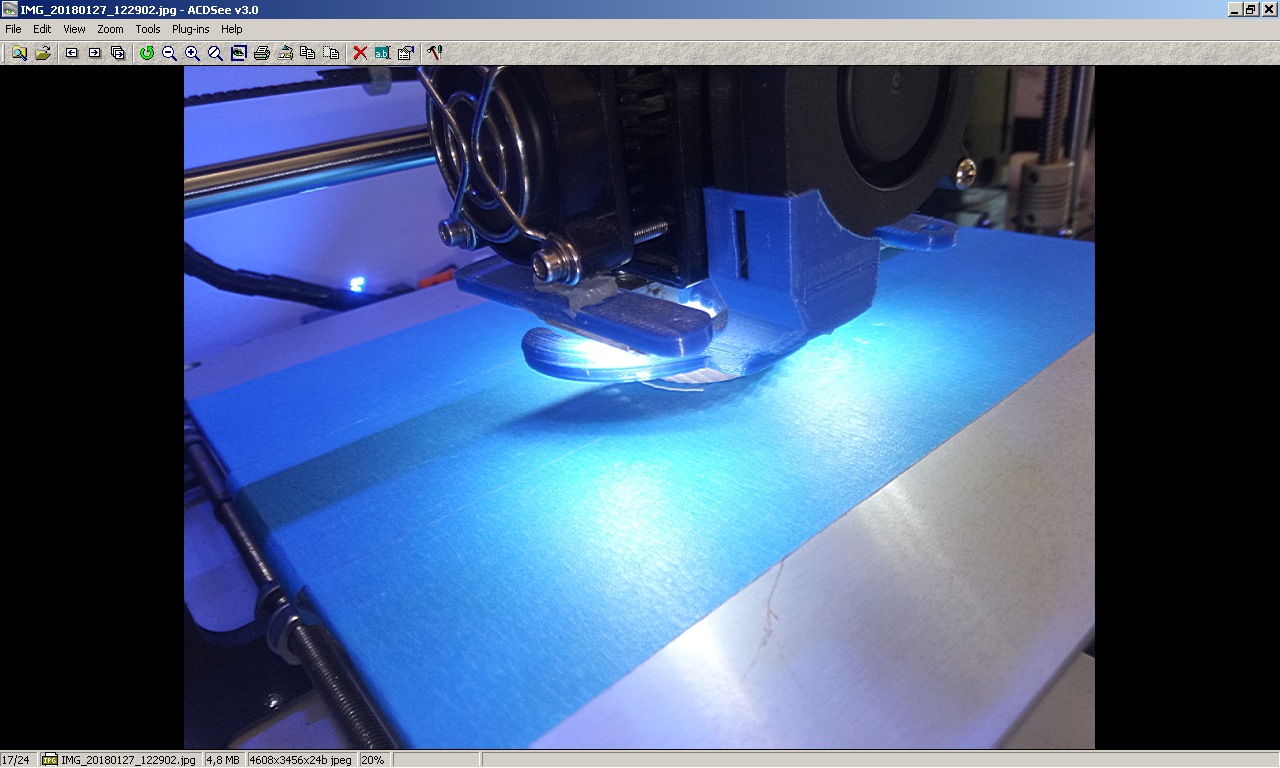Viewport: 1280px width, 768px height.
Task: Click the copy-to-folder icon
Action: (308, 53)
